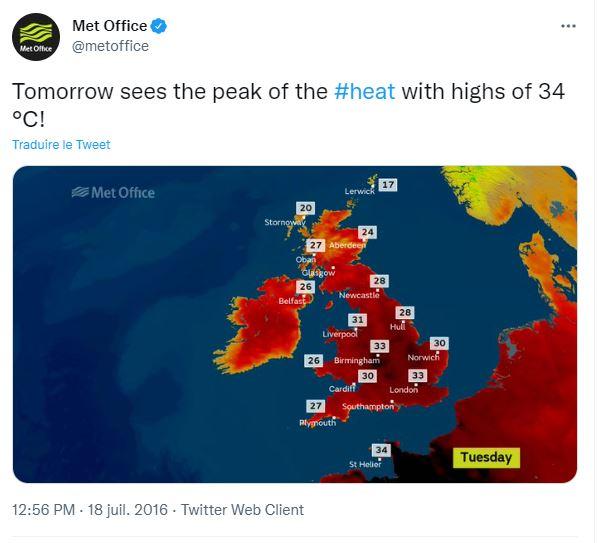Click the blue verified badge

pos(159,26)
